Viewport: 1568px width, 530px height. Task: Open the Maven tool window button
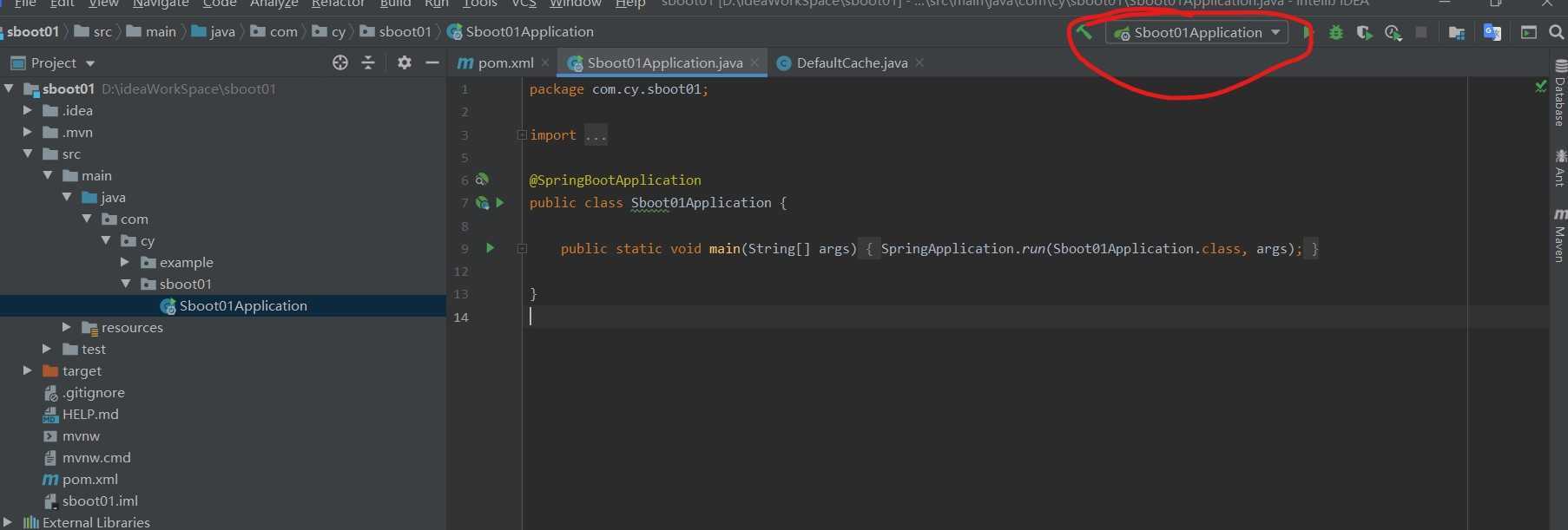1559,236
